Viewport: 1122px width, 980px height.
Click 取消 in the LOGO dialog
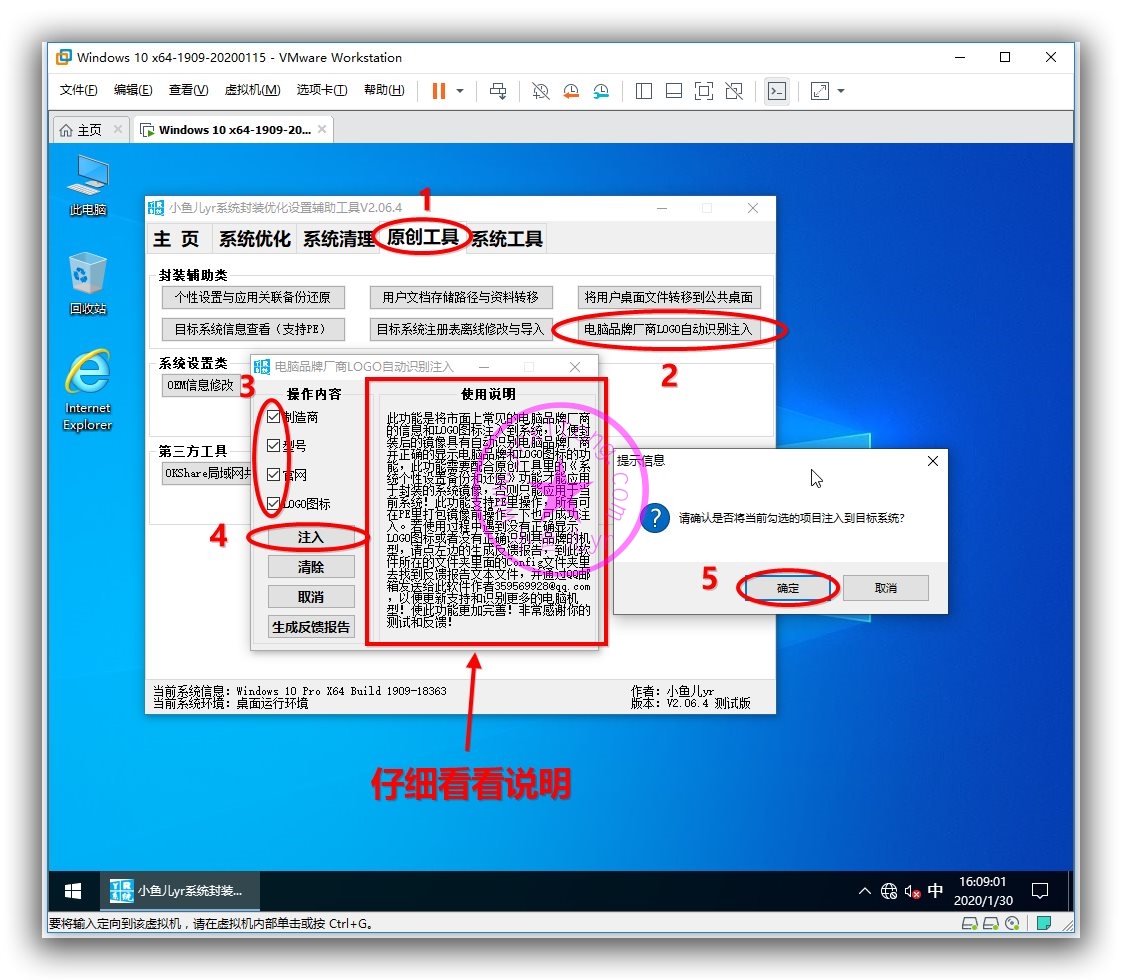(311, 597)
